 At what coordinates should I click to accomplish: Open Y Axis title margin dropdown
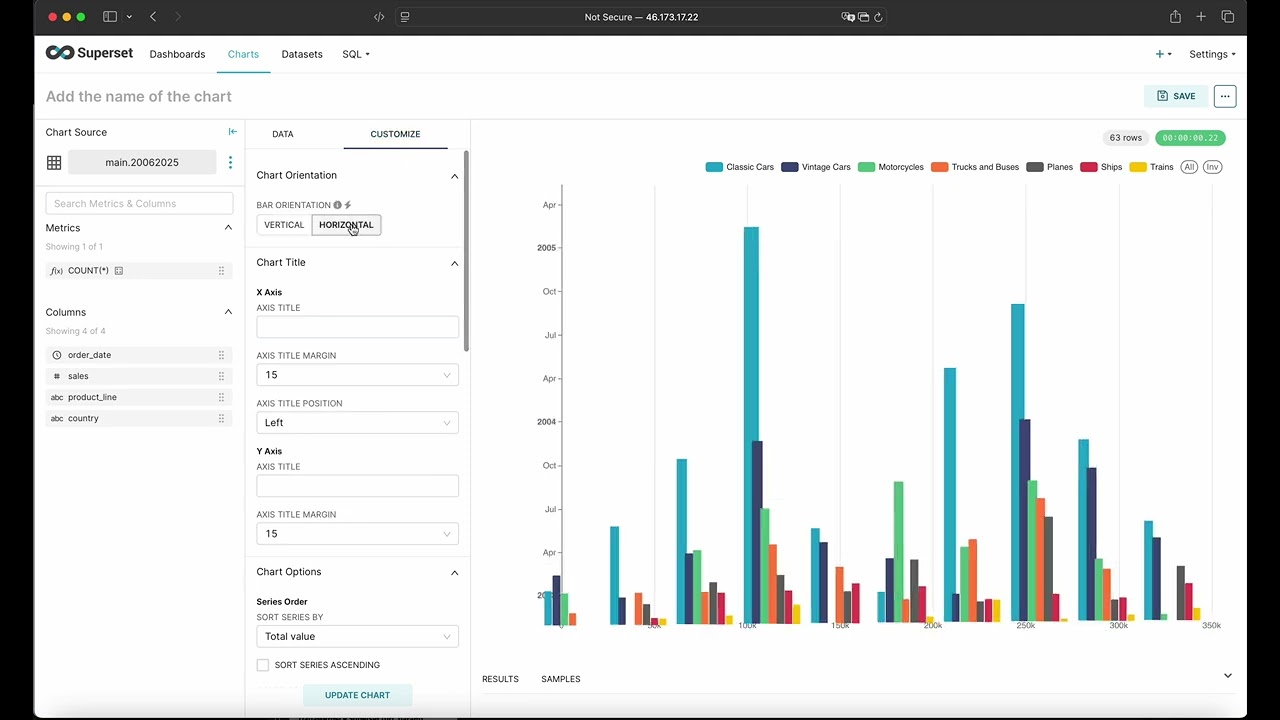(x=357, y=534)
